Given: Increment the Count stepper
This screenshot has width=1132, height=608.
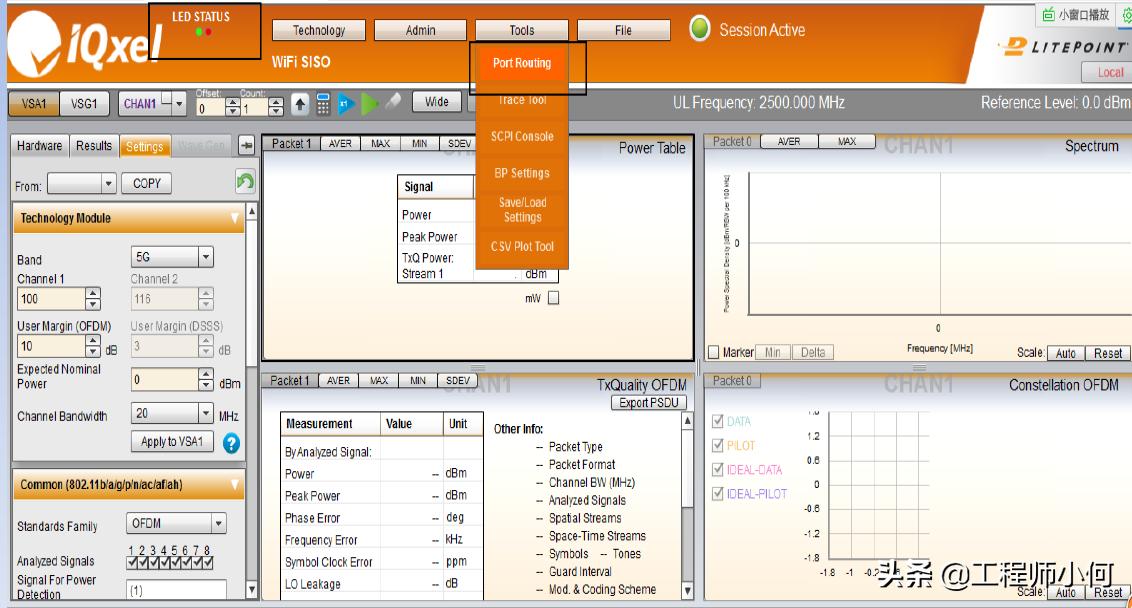Looking at the screenshot, I should (x=276, y=103).
